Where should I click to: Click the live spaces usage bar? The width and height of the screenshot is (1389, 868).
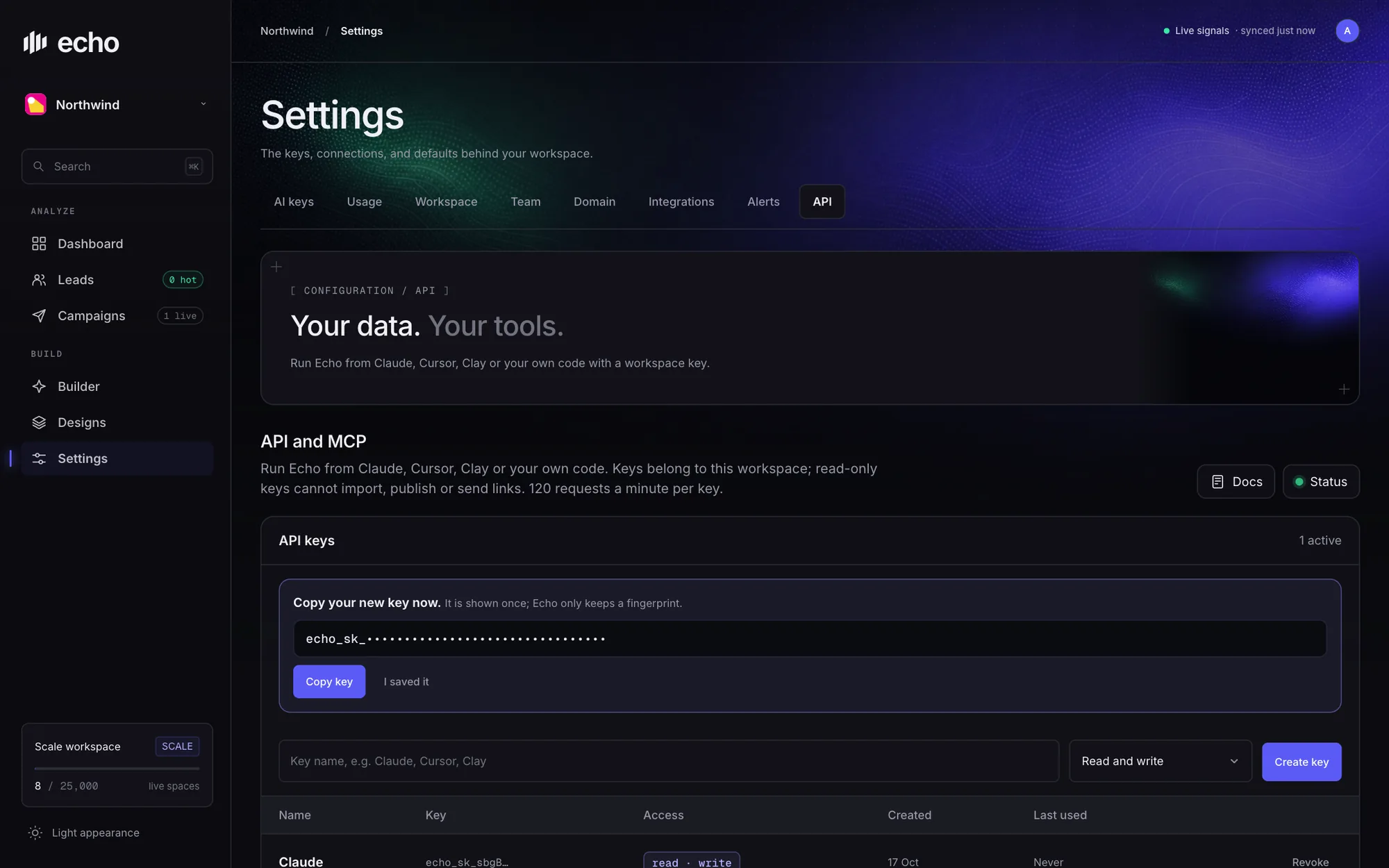click(117, 768)
